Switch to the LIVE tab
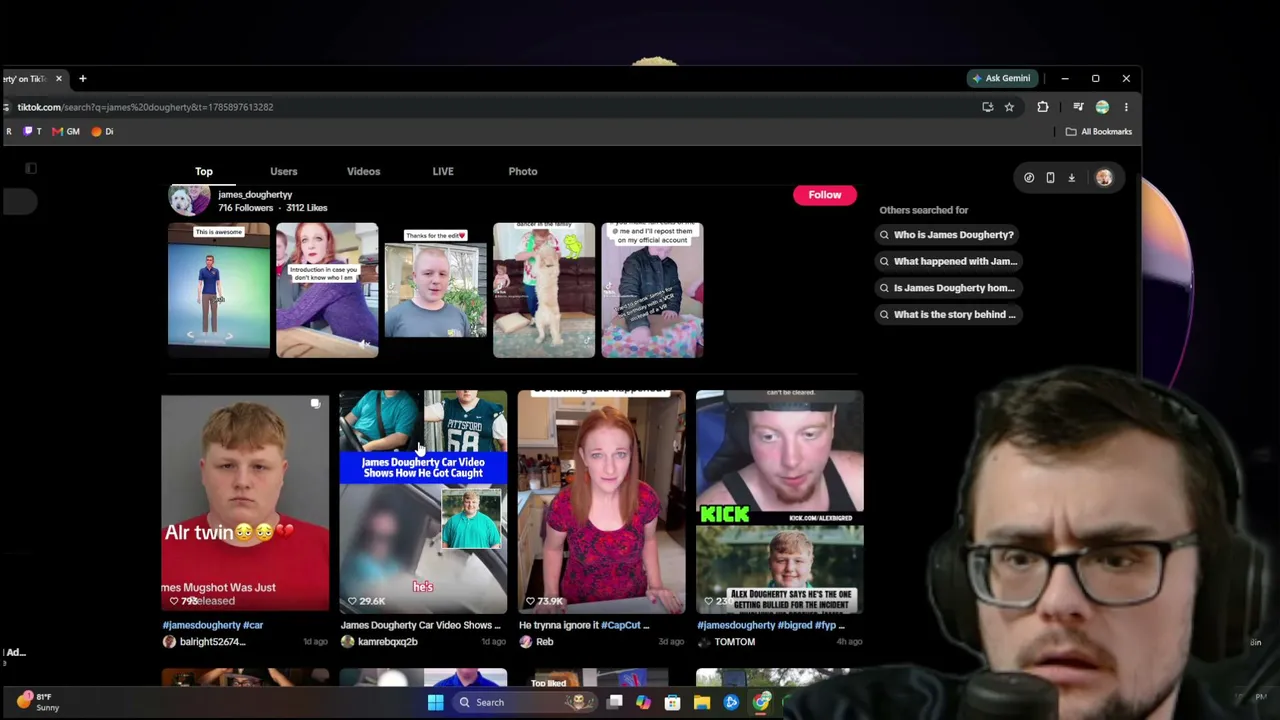 coord(443,171)
